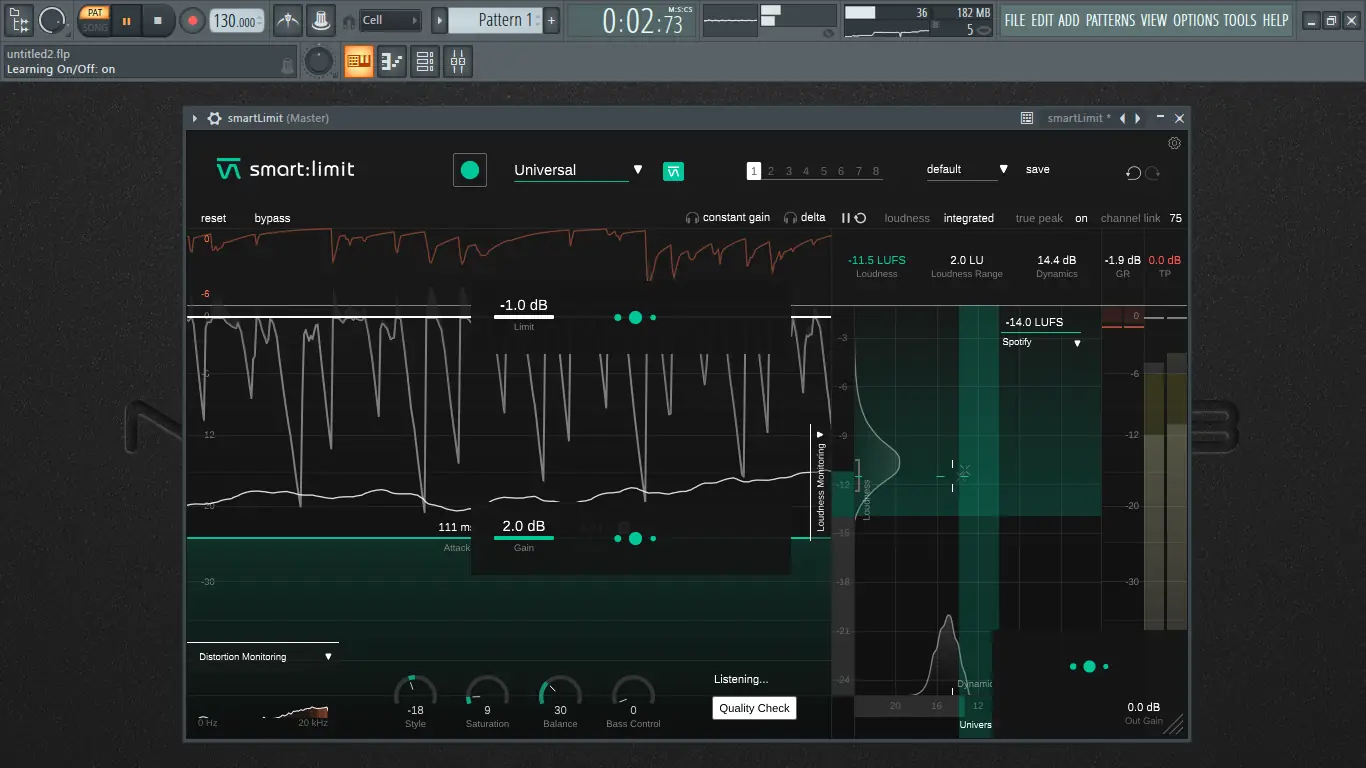Screen dimensions: 1366x768
Task: Open the smartLimit plugin gear options
Action: tap(213, 118)
